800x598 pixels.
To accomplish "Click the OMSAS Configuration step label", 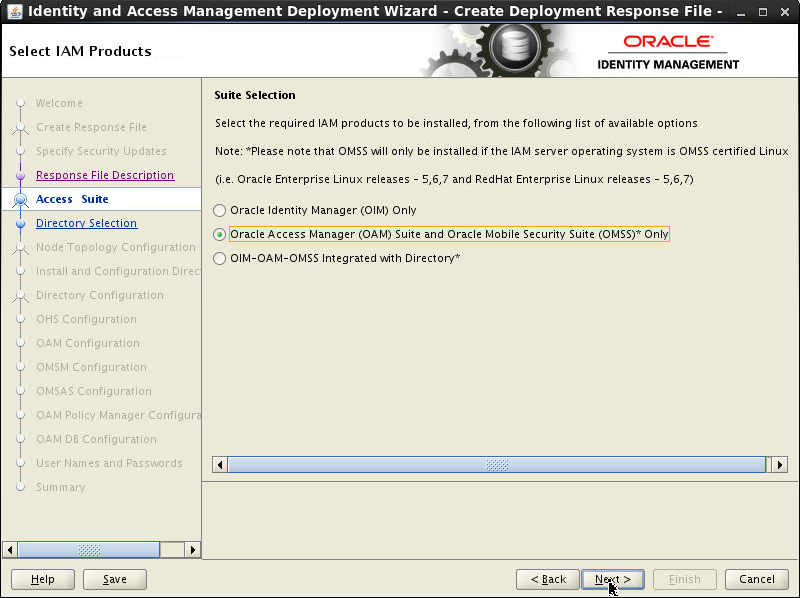I will pyautogui.click(x=94, y=391).
